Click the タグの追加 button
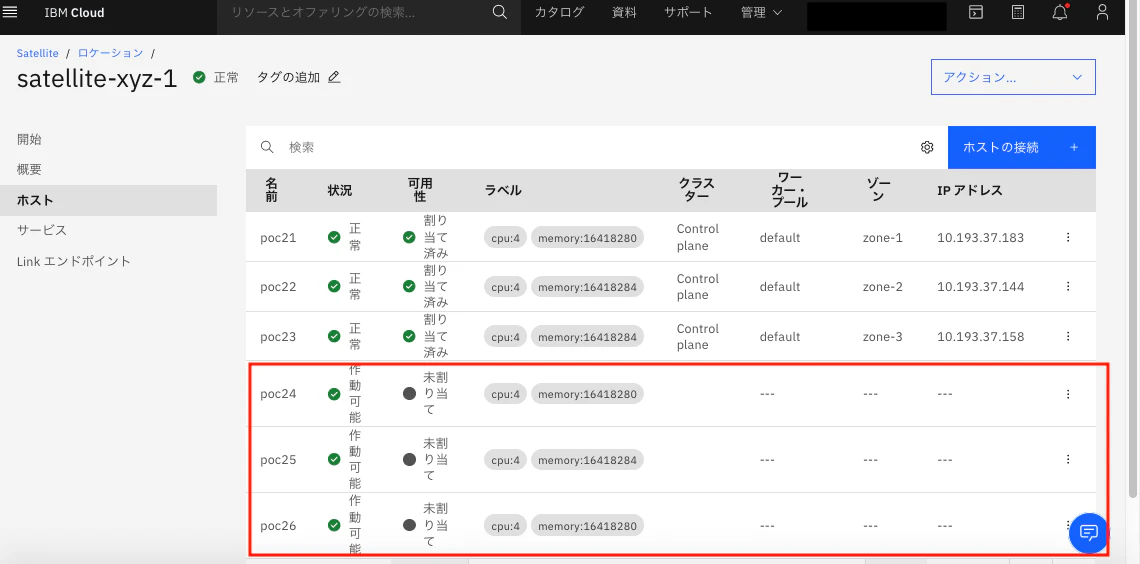 click(x=298, y=77)
